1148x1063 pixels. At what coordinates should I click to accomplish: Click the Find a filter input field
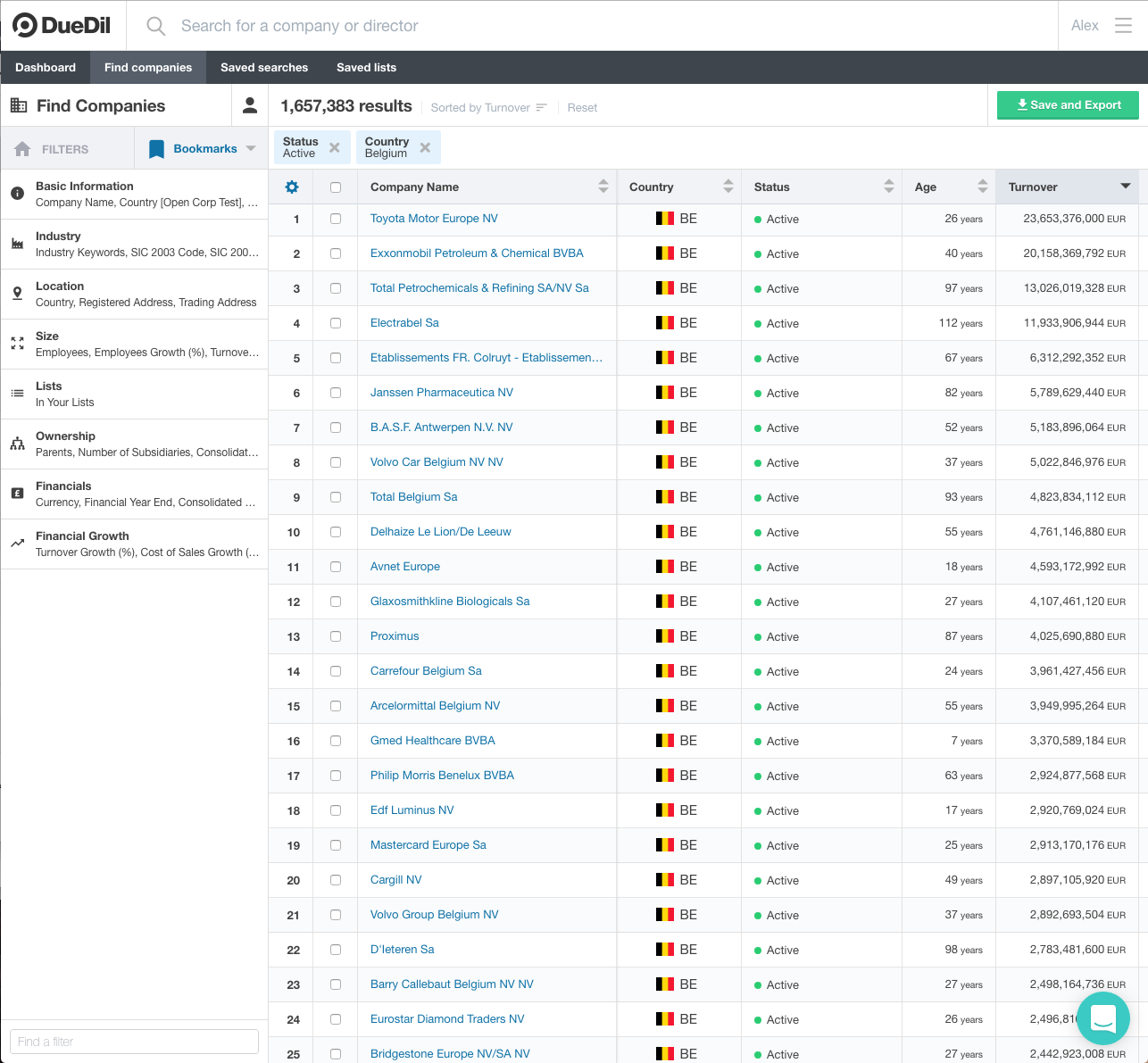[x=134, y=1042]
